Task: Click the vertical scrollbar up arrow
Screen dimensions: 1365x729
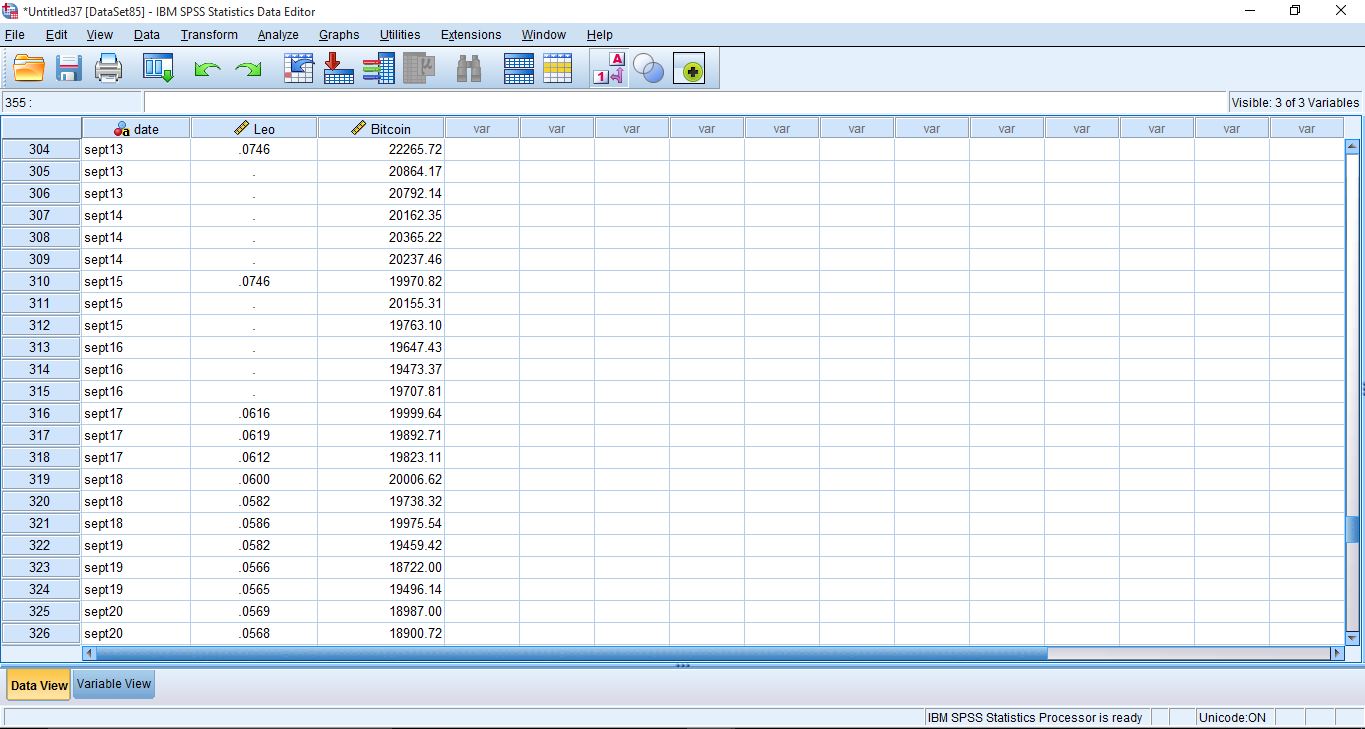Action: (x=1353, y=147)
